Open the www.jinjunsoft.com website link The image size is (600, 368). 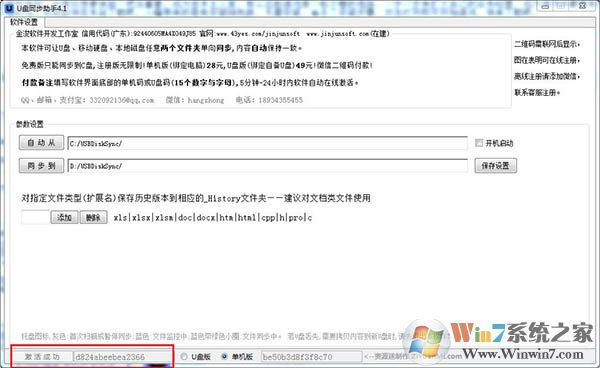pyautogui.click(x=338, y=34)
